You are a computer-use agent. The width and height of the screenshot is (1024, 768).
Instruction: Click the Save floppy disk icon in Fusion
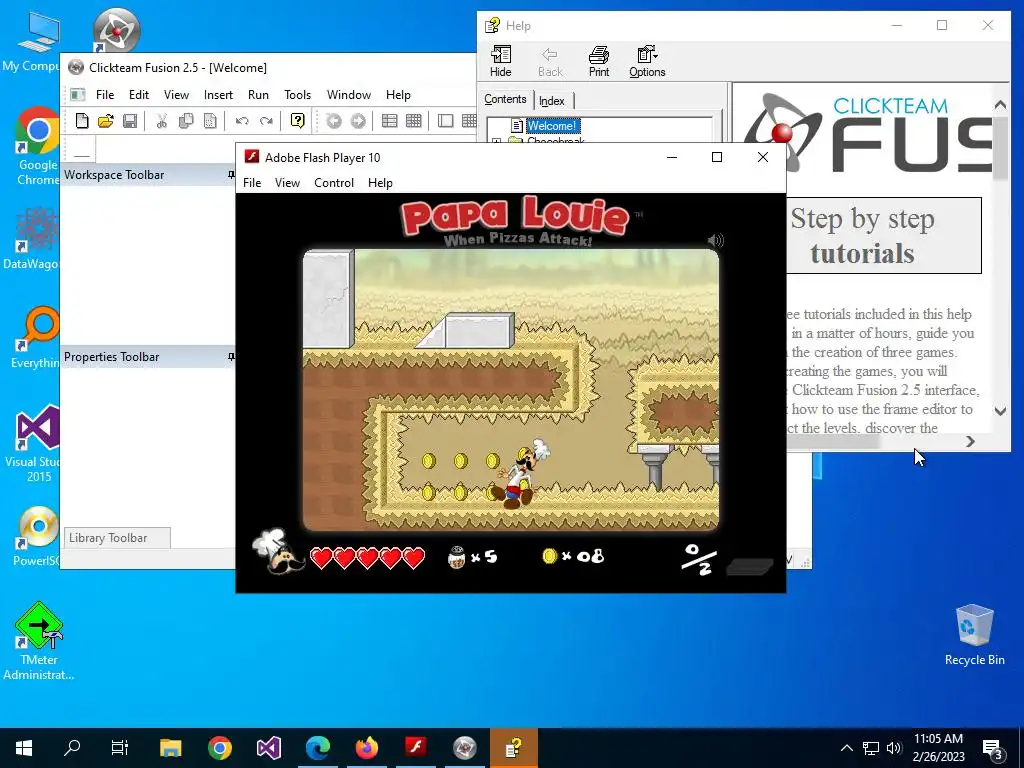pyautogui.click(x=130, y=121)
